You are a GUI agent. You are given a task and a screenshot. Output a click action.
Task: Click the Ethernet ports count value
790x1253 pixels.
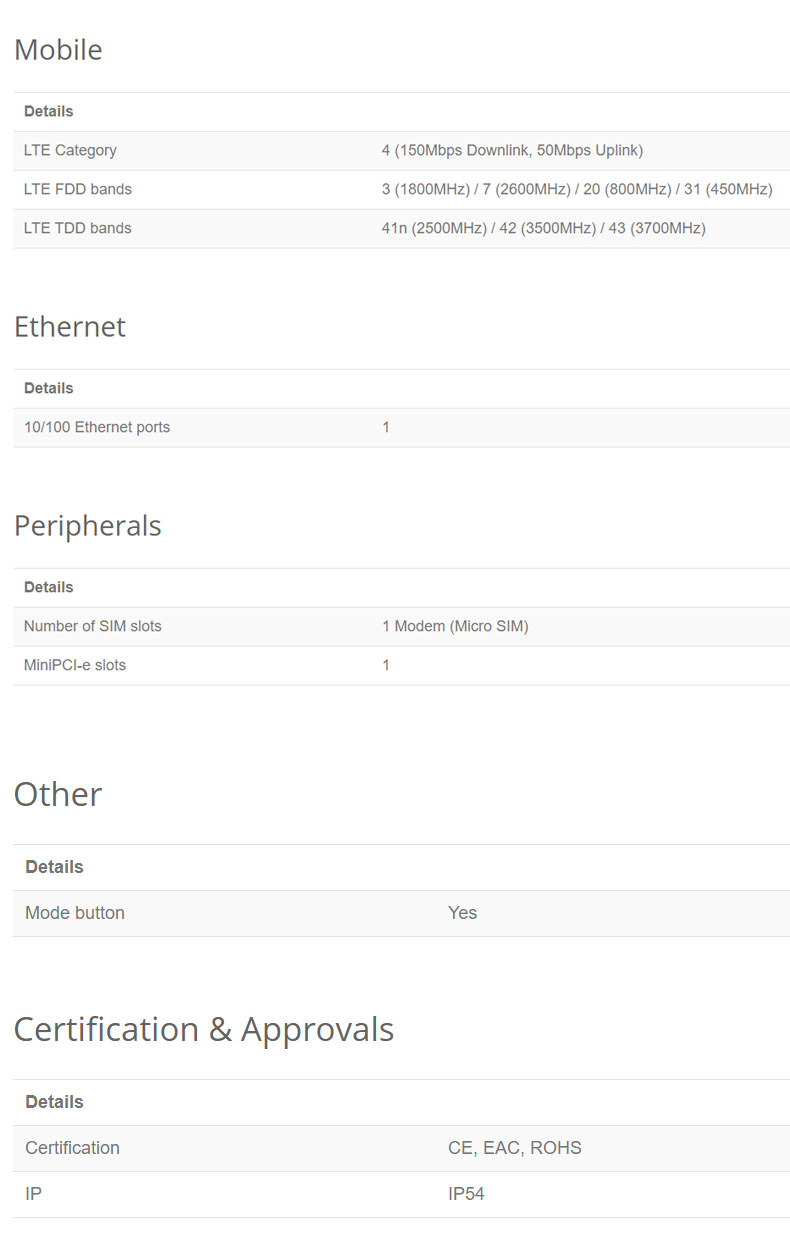click(x=386, y=427)
